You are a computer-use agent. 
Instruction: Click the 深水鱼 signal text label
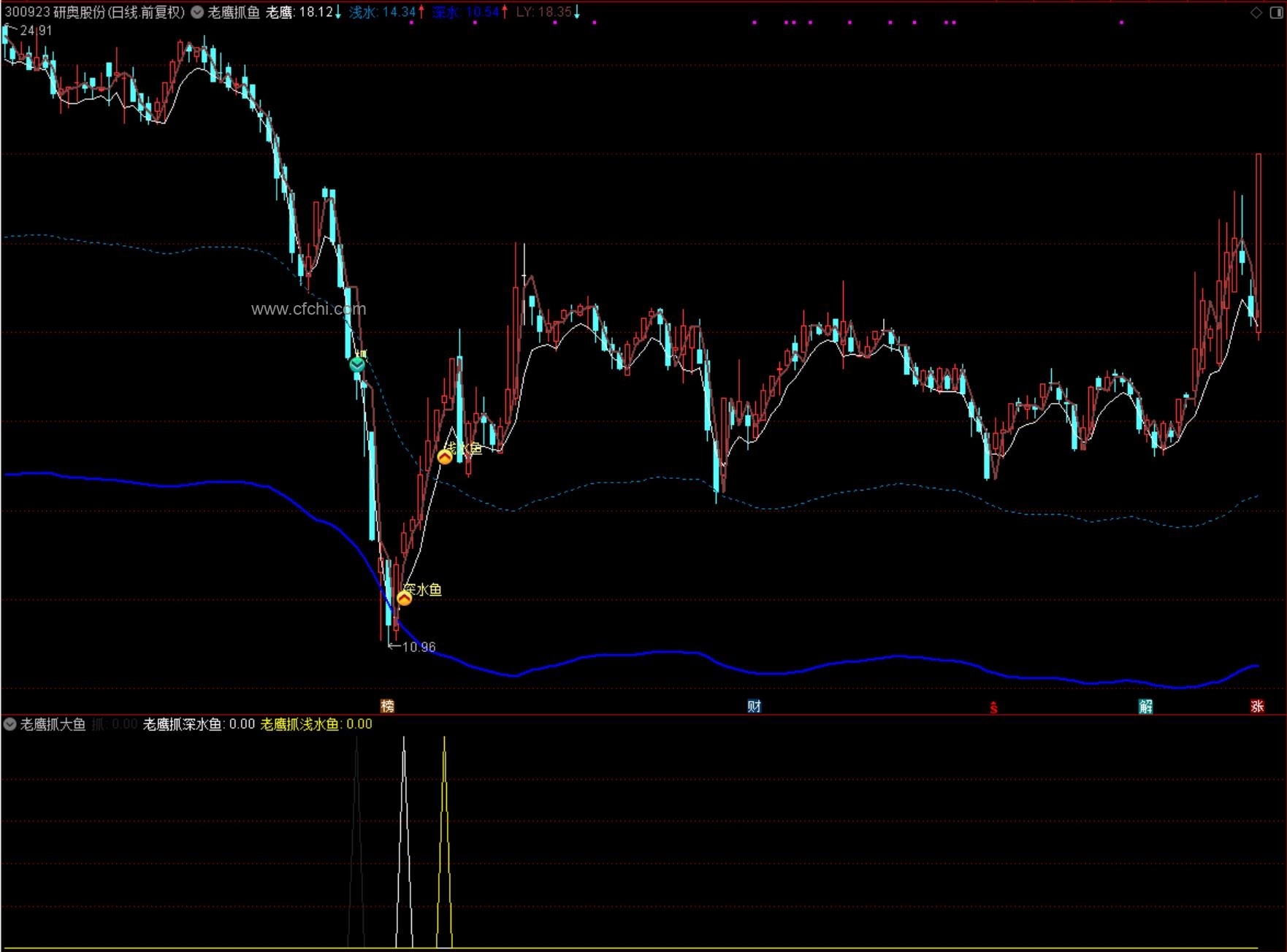(x=423, y=589)
